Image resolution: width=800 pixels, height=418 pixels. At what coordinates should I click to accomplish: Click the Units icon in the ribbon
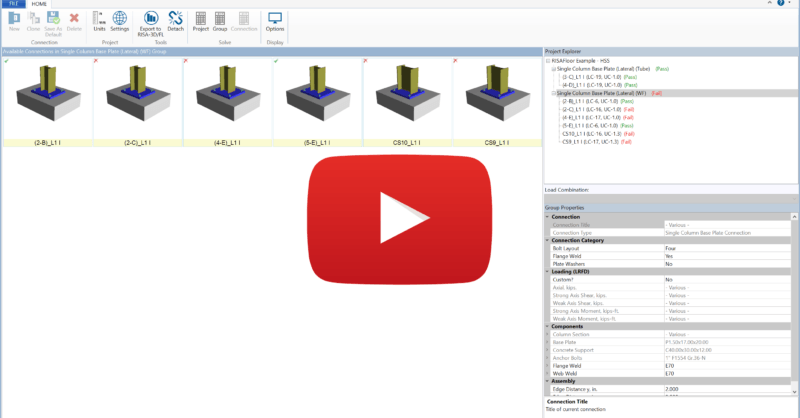(99, 20)
